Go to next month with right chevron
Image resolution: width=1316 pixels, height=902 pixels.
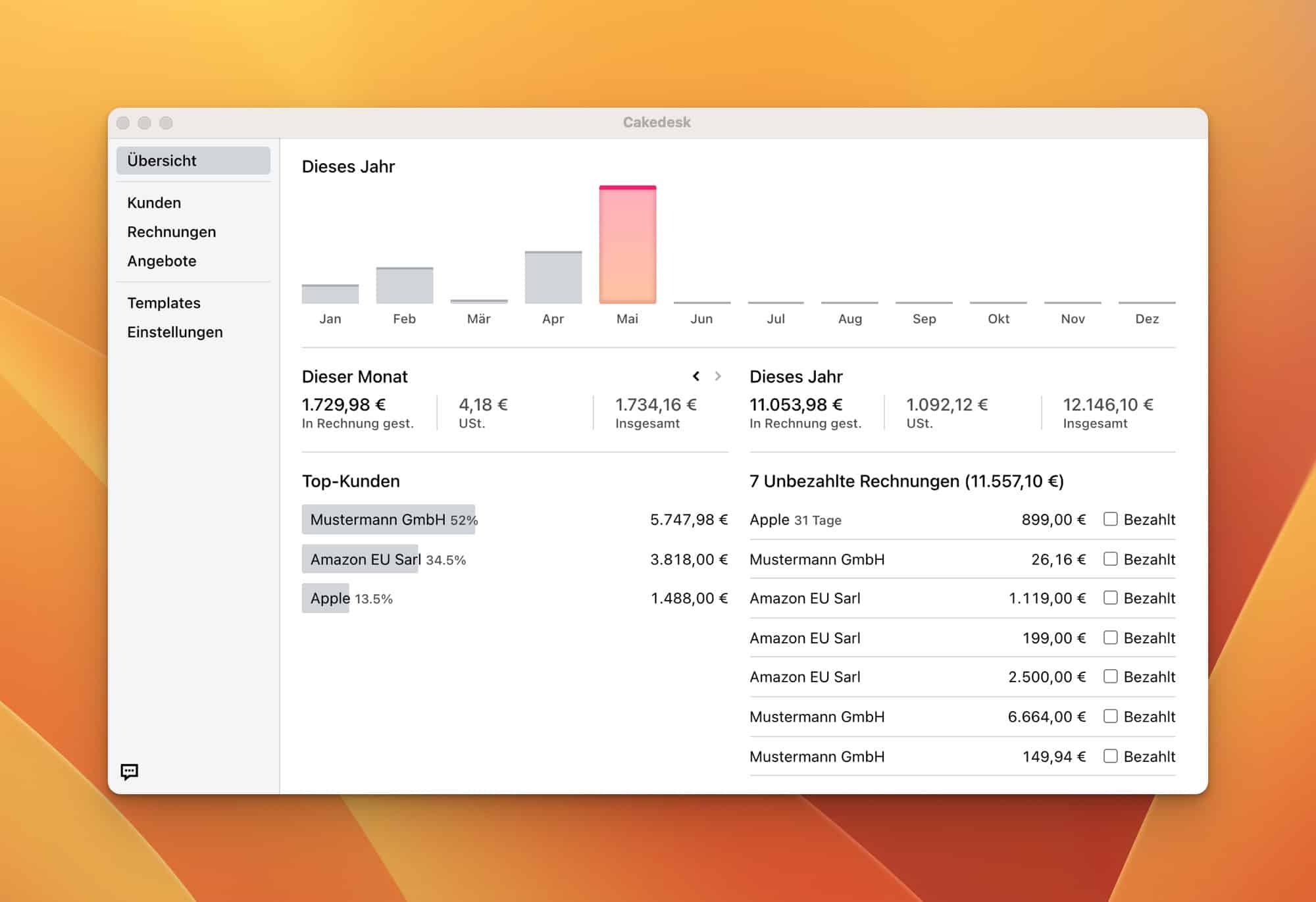click(x=718, y=376)
